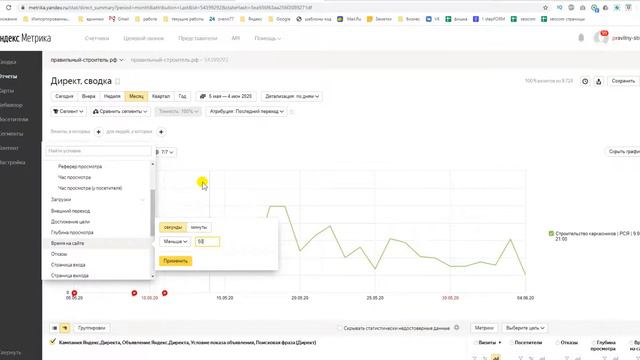Select the Вчера period tab
Screen dimensions: 640x360
coord(88,96)
